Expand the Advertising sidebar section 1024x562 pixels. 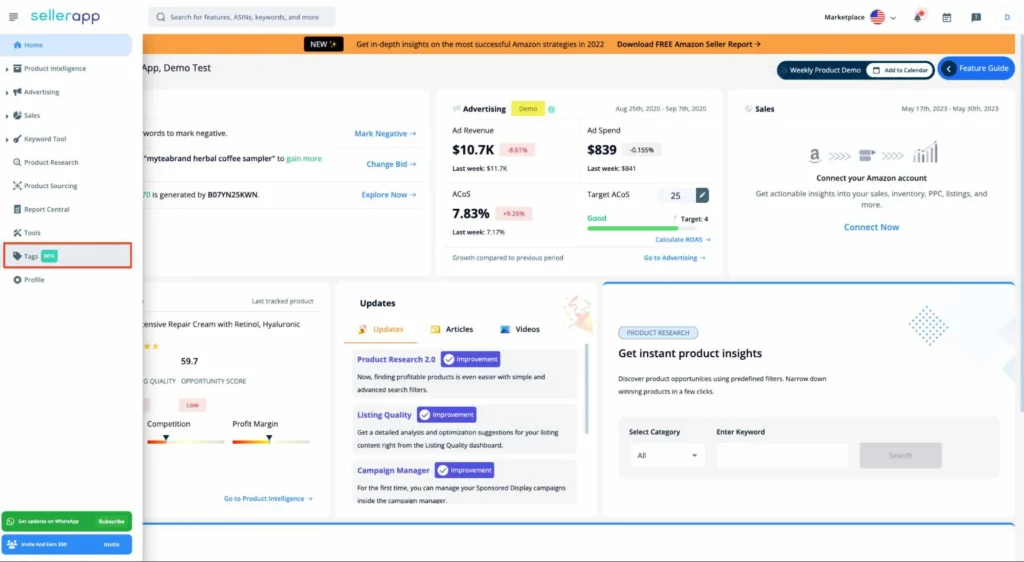(7, 92)
